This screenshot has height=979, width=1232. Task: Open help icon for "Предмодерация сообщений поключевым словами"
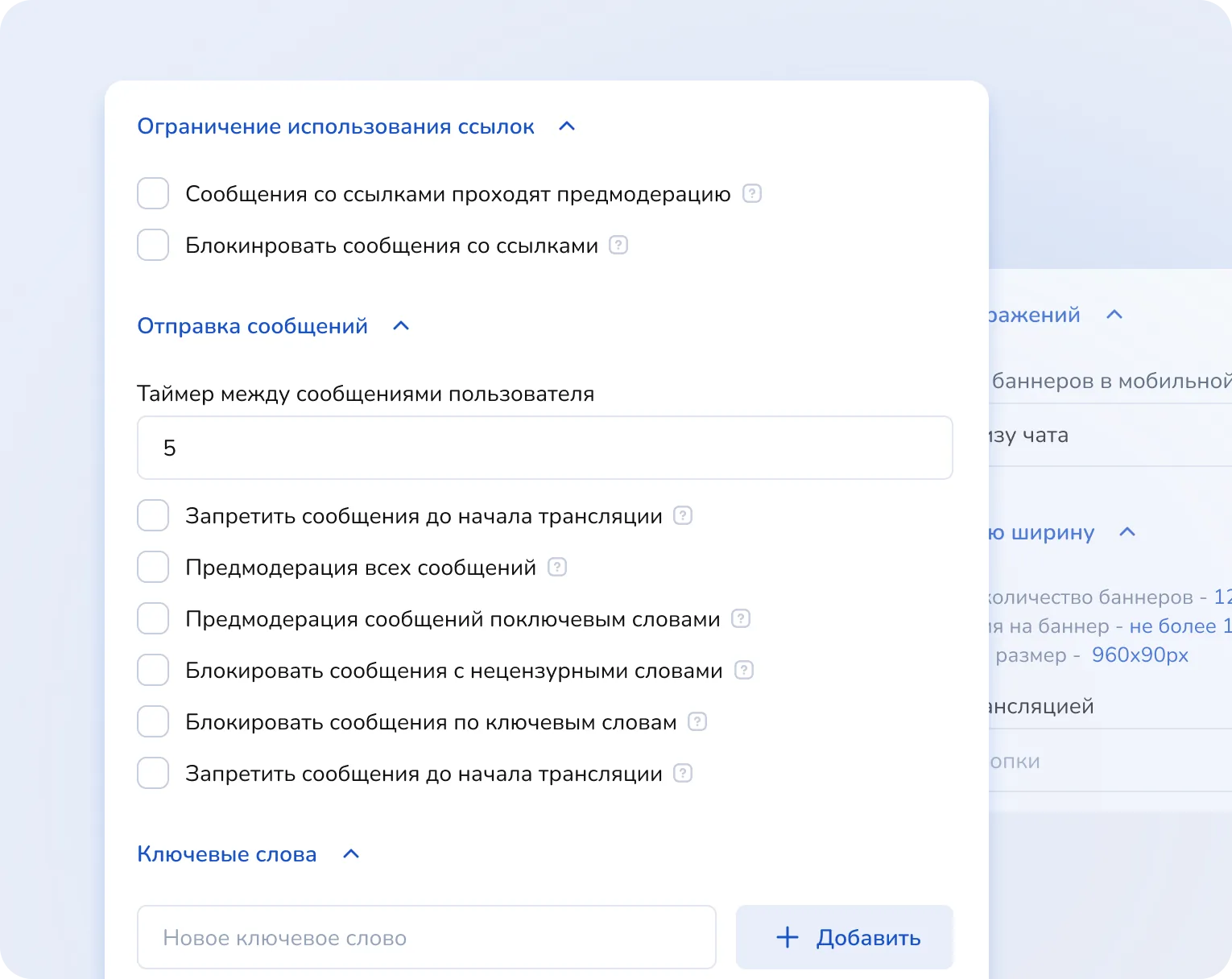click(742, 618)
